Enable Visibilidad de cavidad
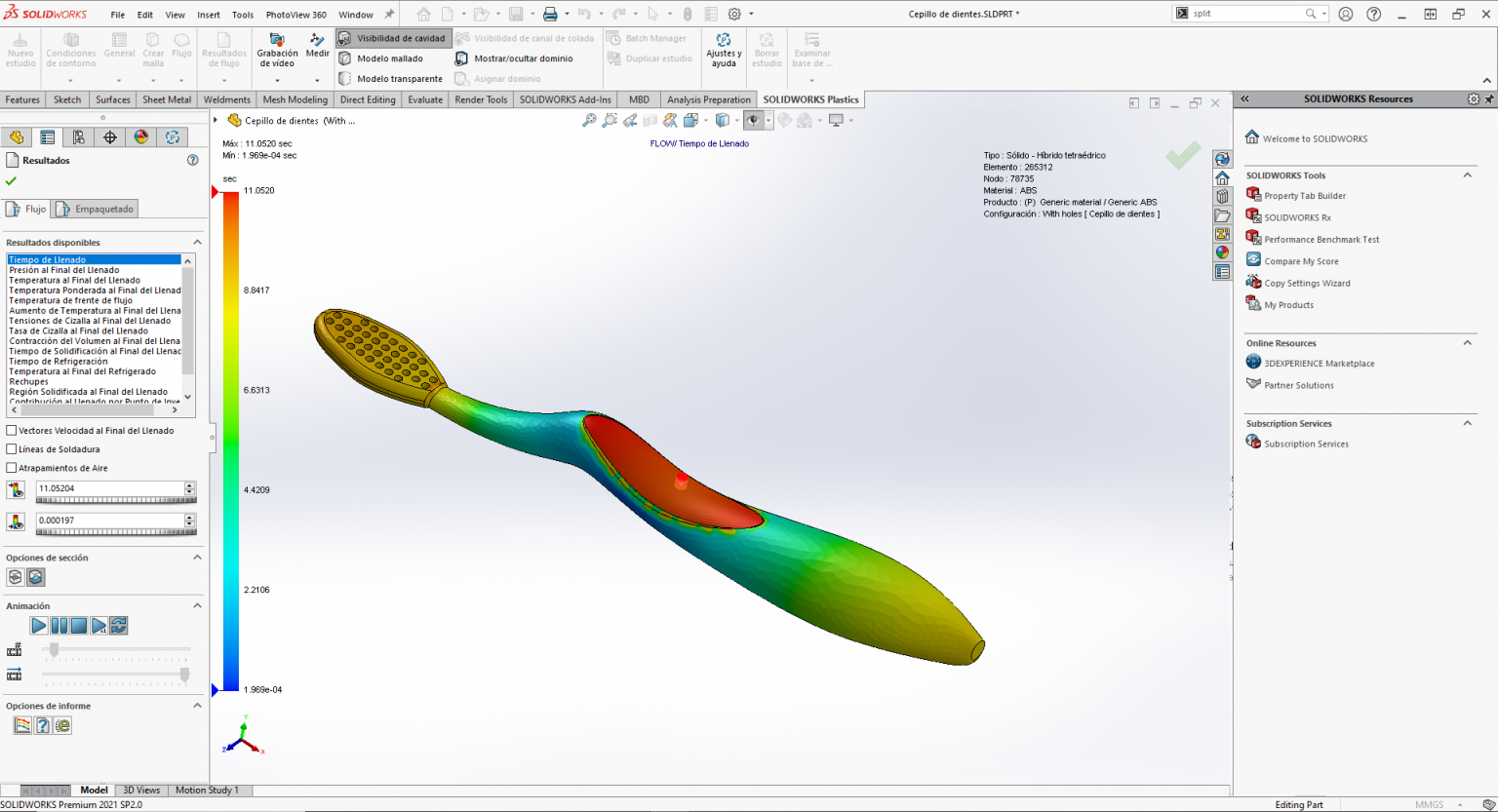Screen dimensions: 1498x812 point(393,38)
